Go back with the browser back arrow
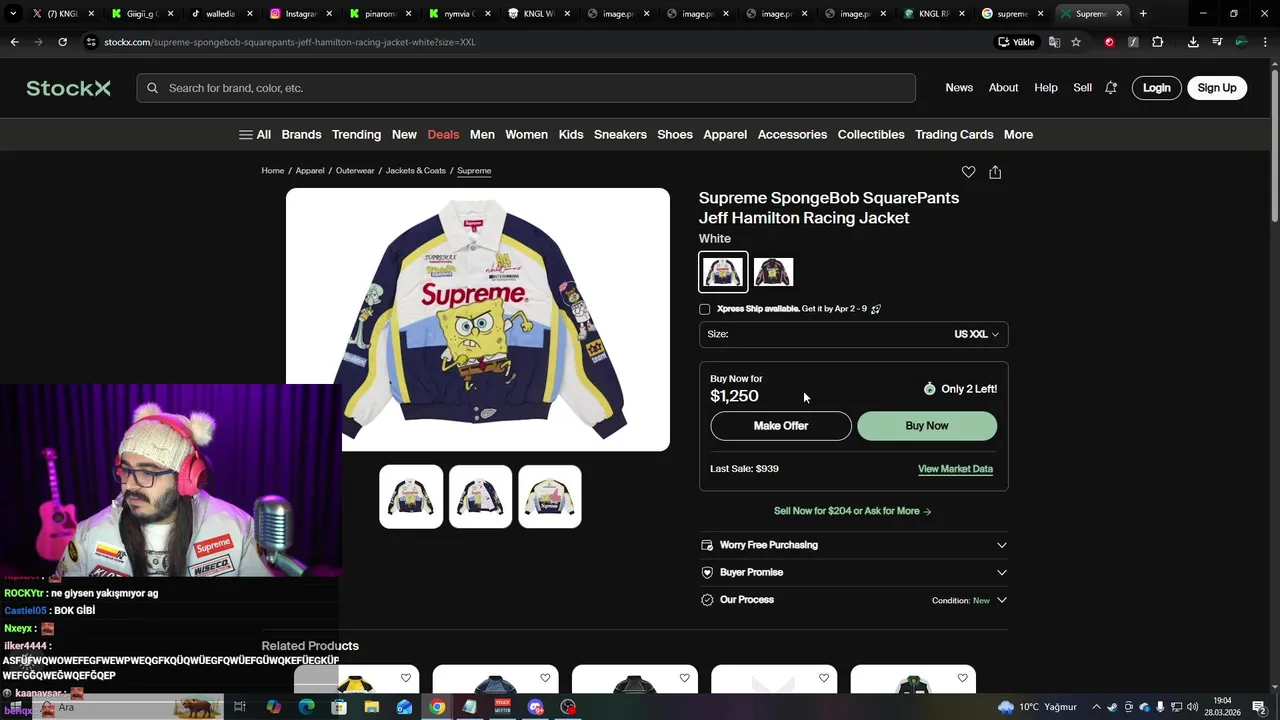 (x=14, y=42)
